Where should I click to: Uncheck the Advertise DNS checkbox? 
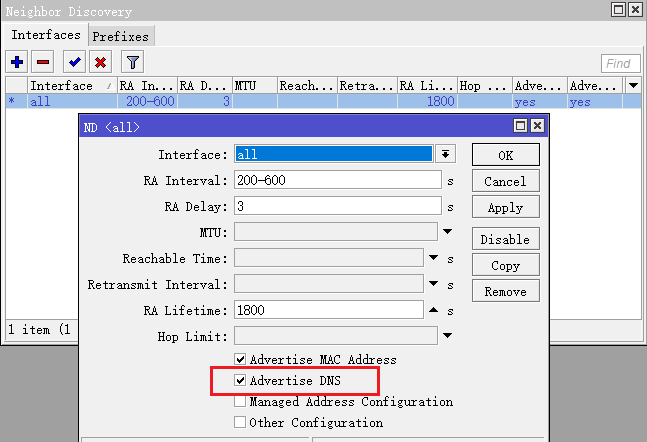point(240,381)
